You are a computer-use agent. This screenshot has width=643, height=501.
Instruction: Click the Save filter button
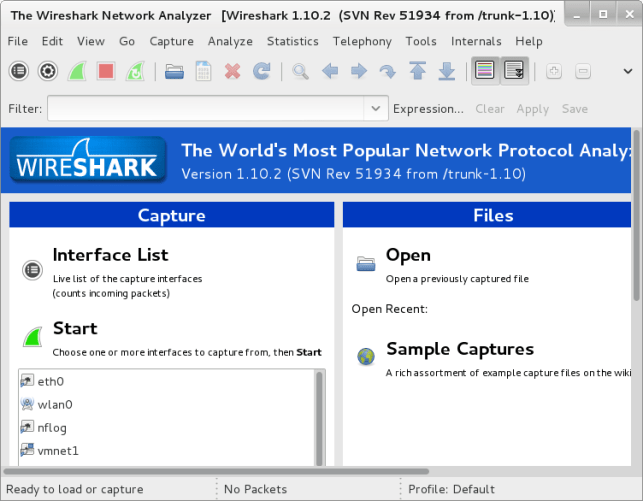(x=575, y=109)
